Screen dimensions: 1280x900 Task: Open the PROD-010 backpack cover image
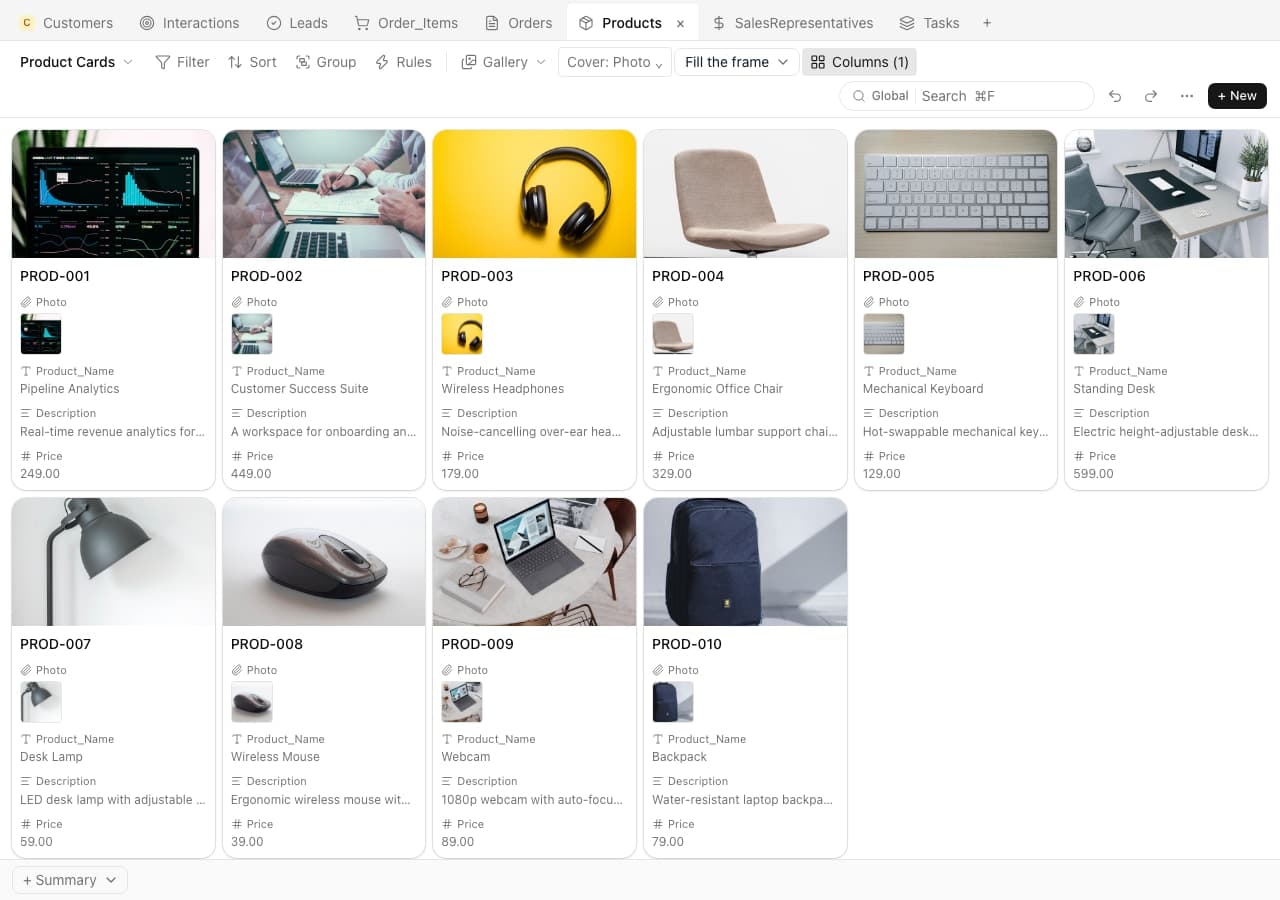[745, 562]
